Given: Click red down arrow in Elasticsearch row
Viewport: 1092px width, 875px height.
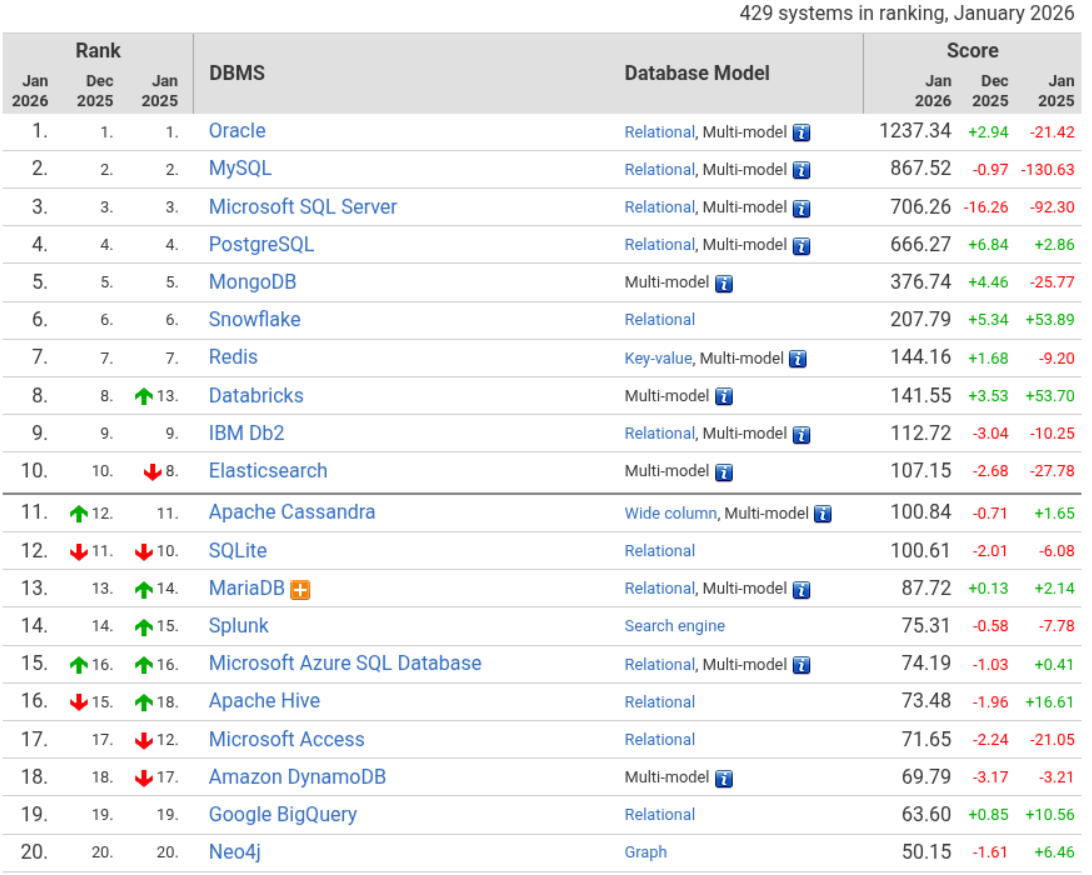Looking at the screenshot, I should click(153, 472).
